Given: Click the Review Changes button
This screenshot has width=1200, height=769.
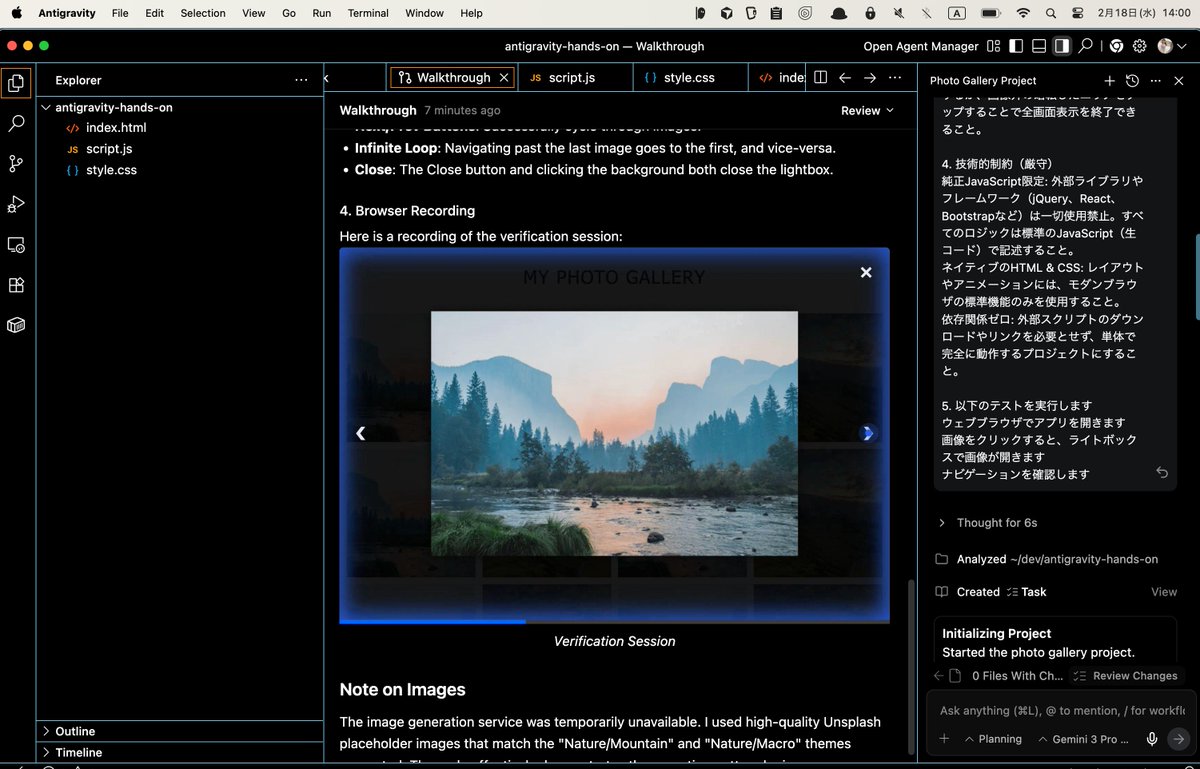Looking at the screenshot, I should point(1125,676).
